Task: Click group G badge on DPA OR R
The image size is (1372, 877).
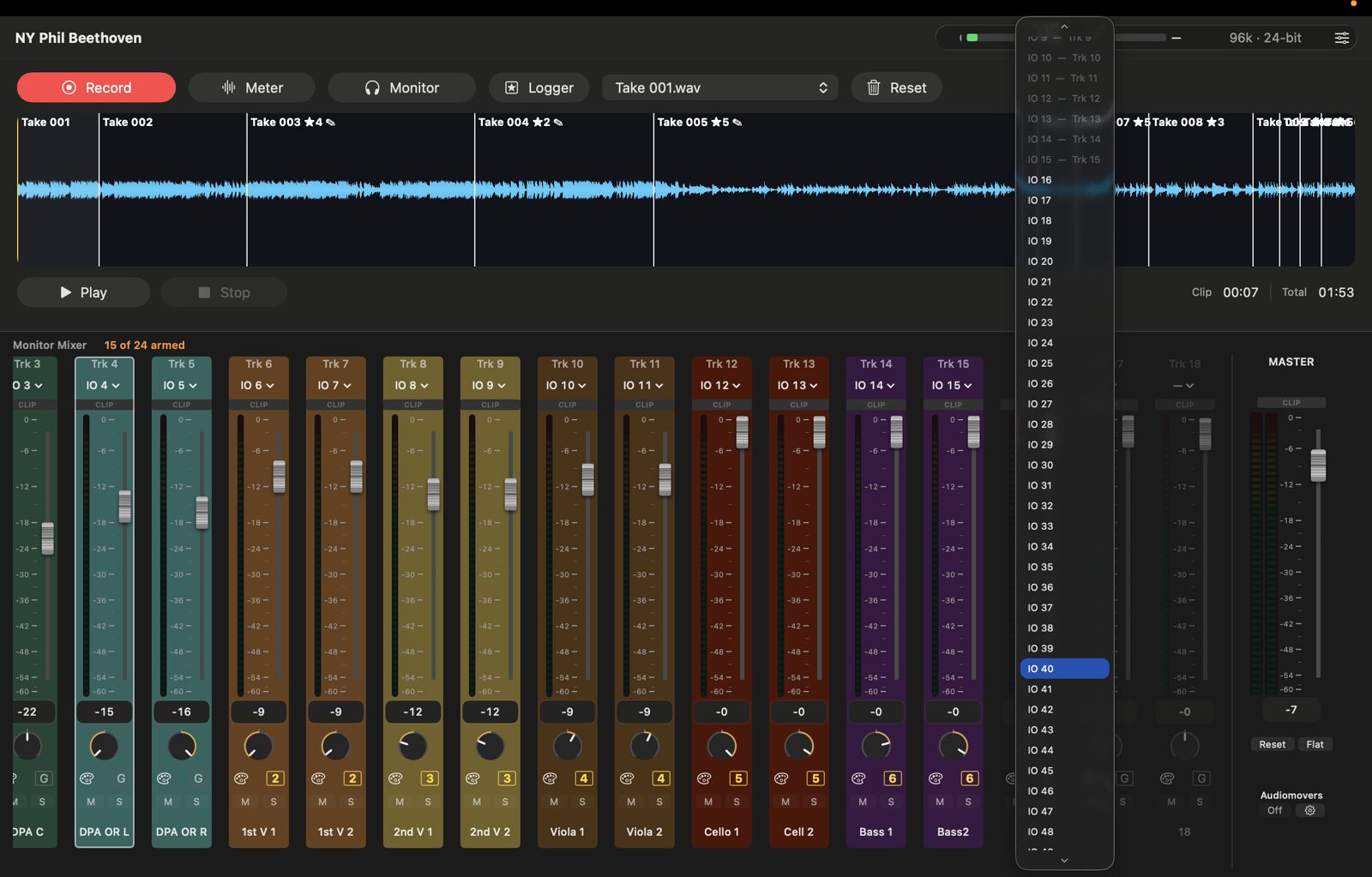Action: pos(198,778)
